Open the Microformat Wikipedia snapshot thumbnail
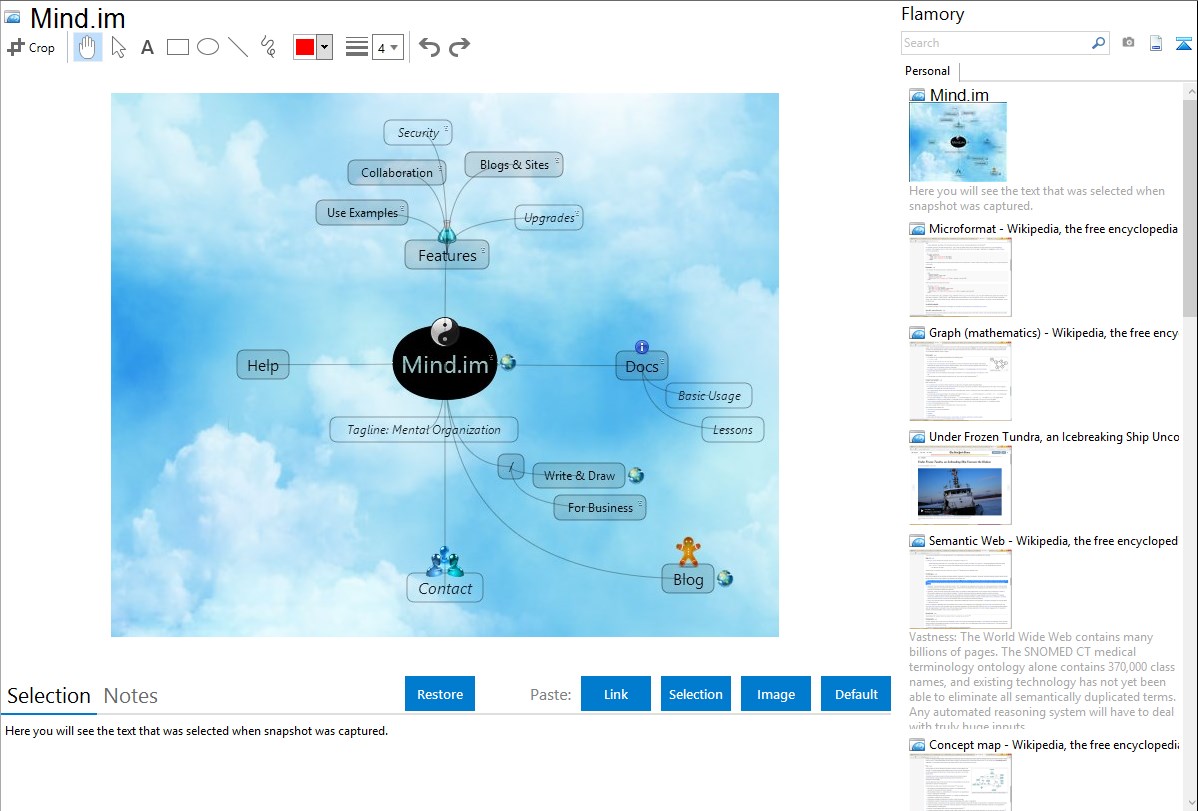1198x811 pixels. [x=960, y=277]
